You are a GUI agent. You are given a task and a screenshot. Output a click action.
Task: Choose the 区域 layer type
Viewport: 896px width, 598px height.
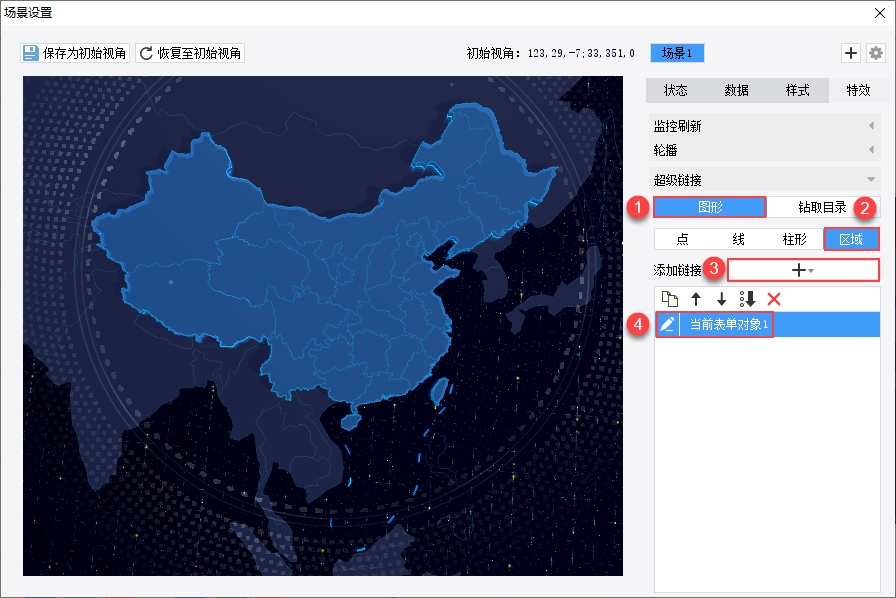pyautogui.click(x=851, y=239)
